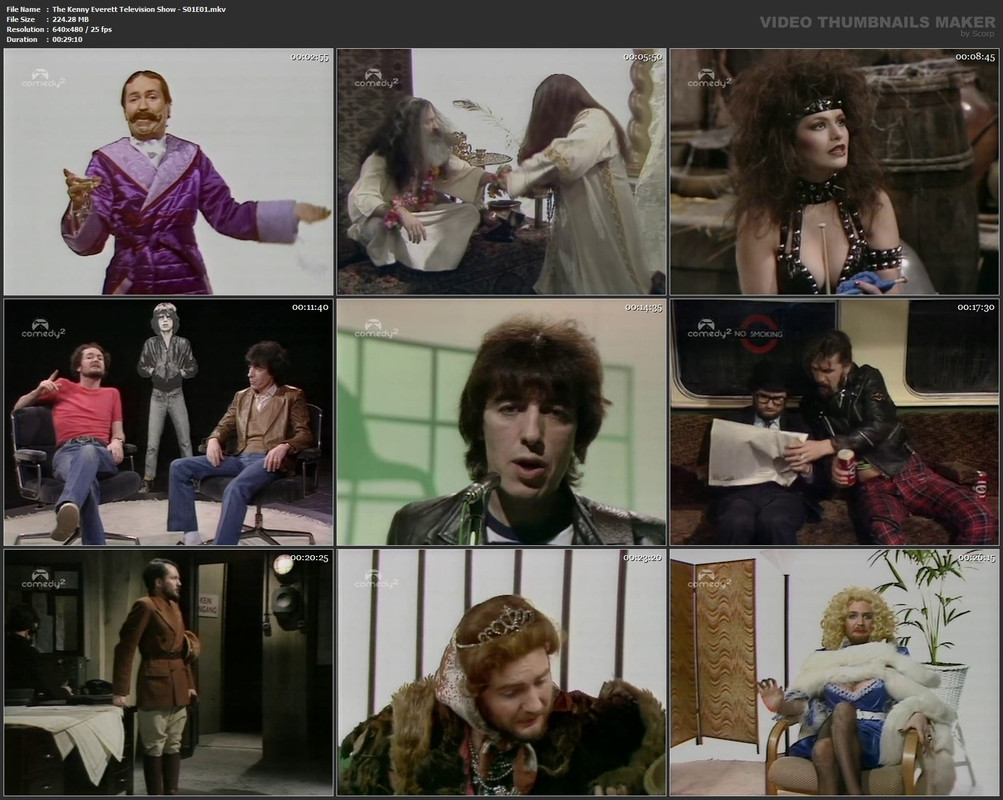Screen dimensions: 1003x800
Task: Select the frame stamped 00:14:35
Action: tap(502, 422)
